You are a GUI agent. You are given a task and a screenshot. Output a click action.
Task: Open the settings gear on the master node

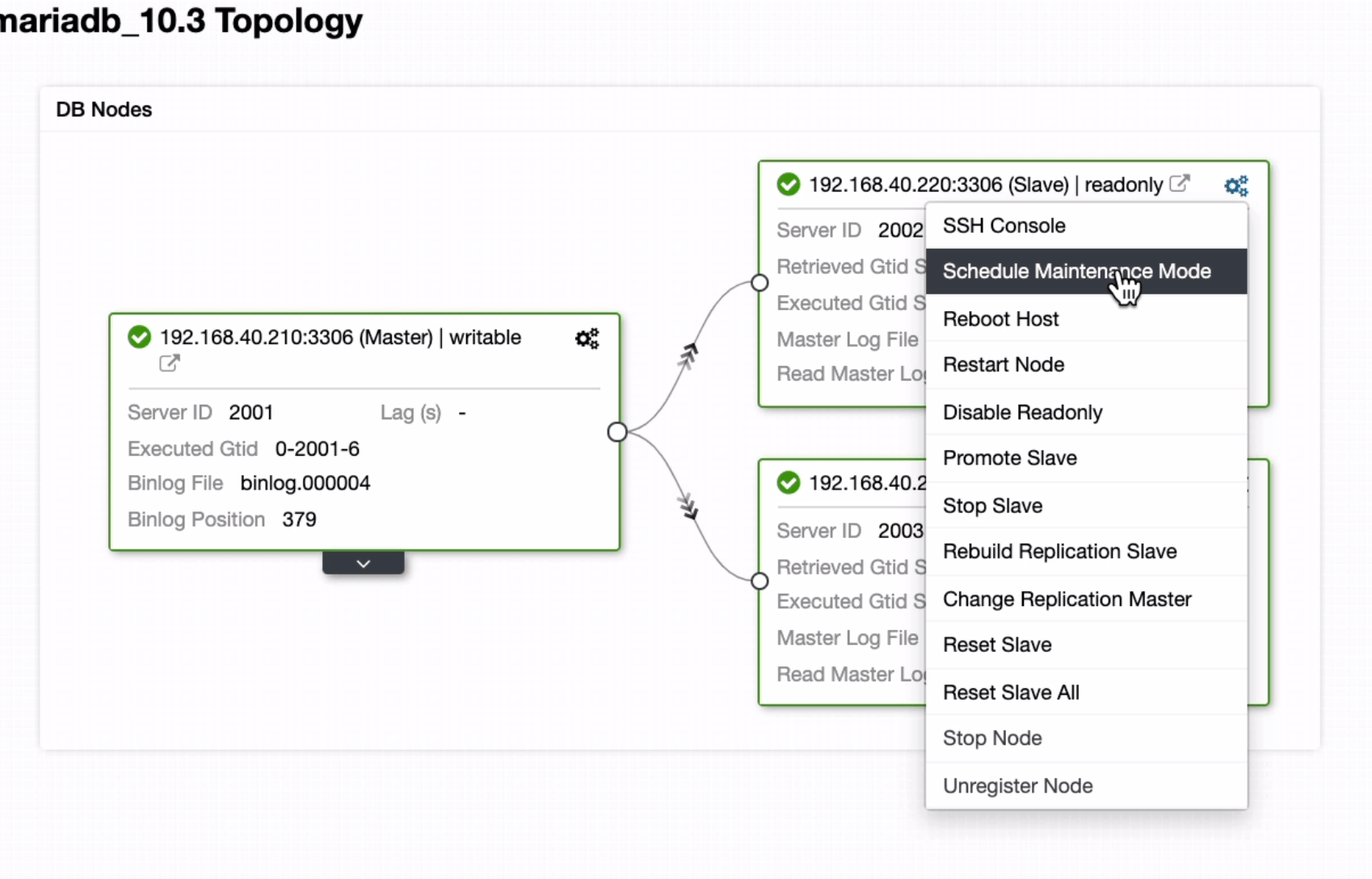click(x=587, y=338)
